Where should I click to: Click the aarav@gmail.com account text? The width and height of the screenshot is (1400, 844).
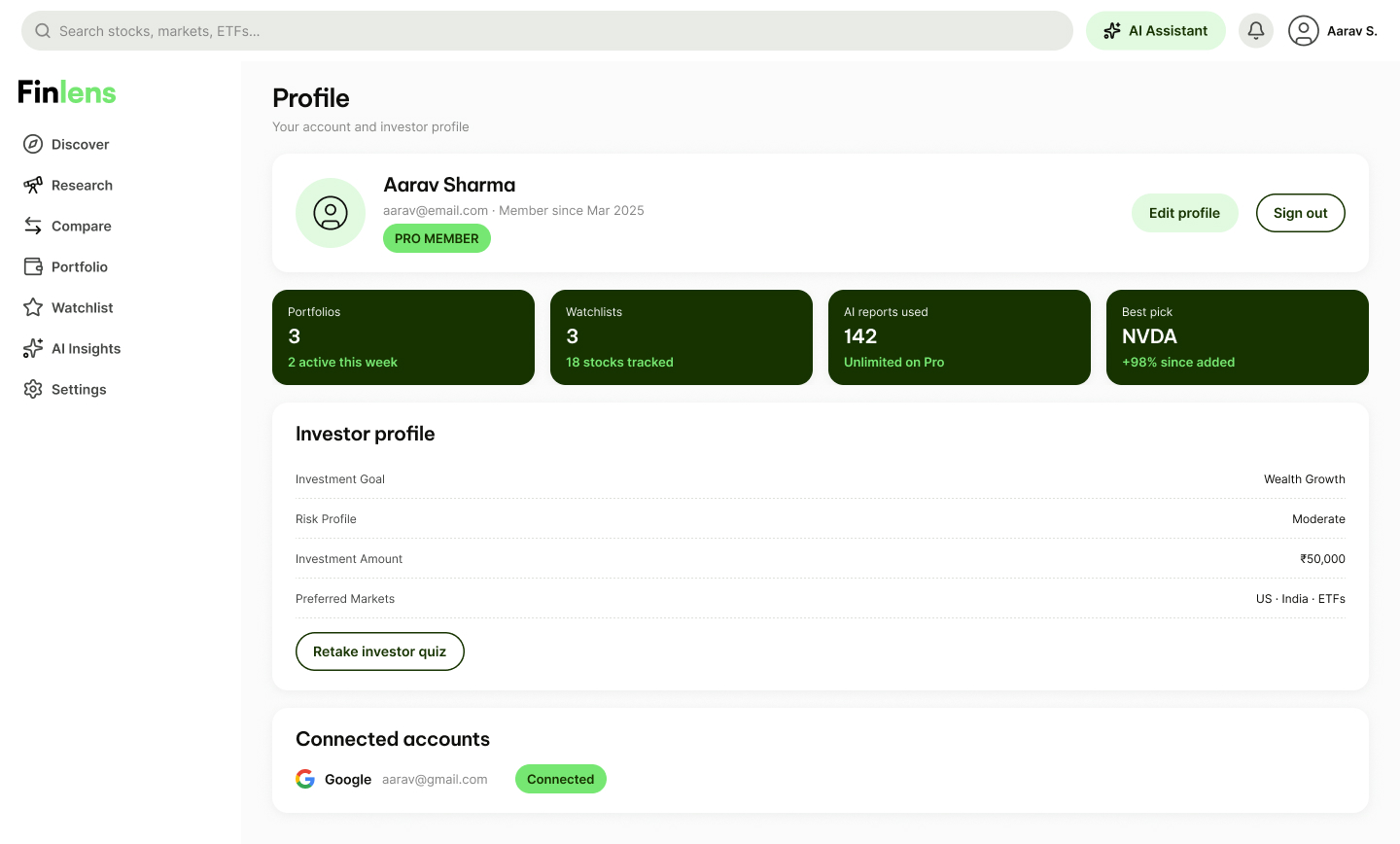(435, 779)
